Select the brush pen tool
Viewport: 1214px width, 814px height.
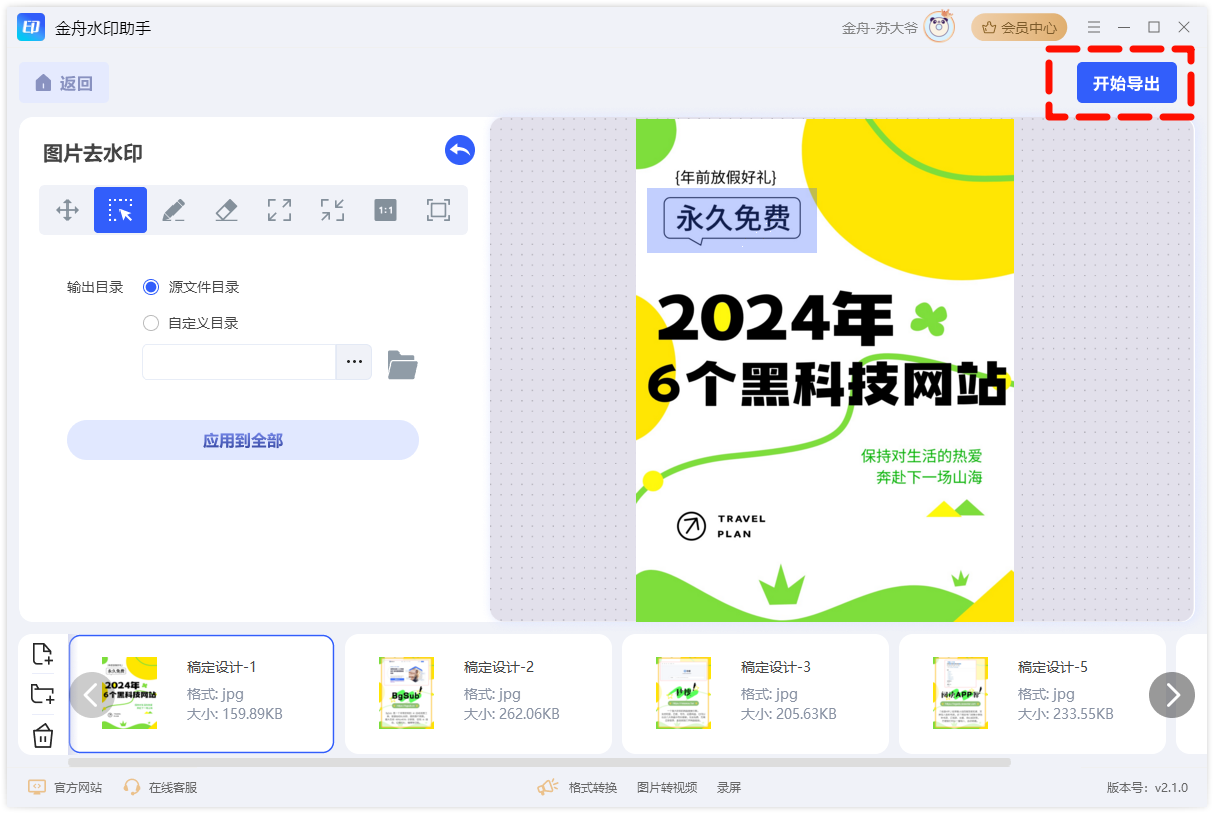pos(173,210)
